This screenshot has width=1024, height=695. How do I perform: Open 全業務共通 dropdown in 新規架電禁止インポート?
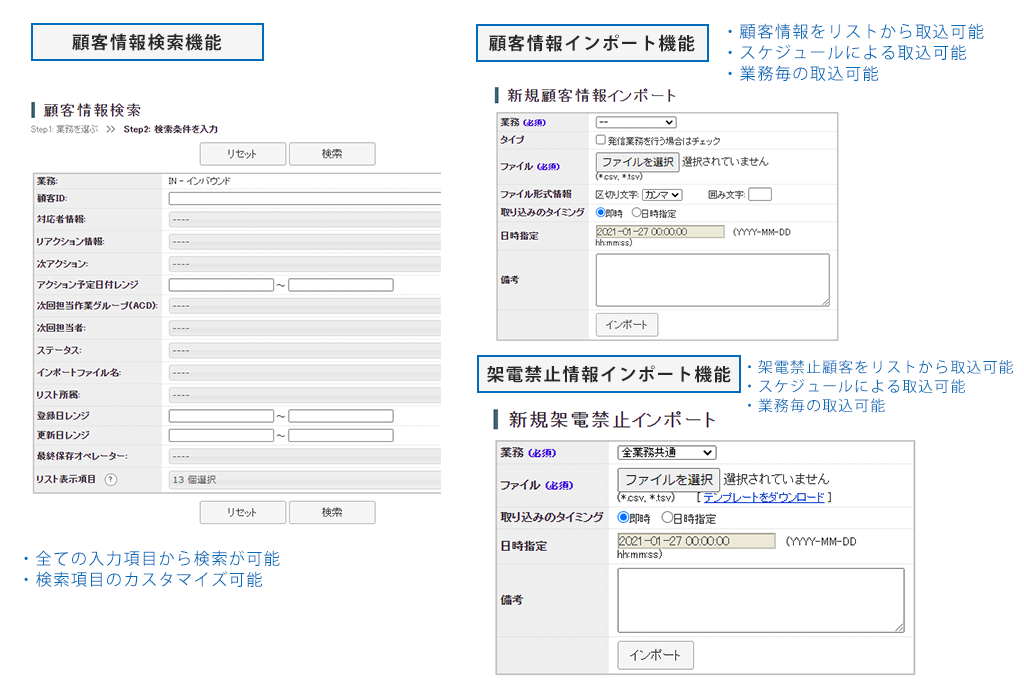667,453
